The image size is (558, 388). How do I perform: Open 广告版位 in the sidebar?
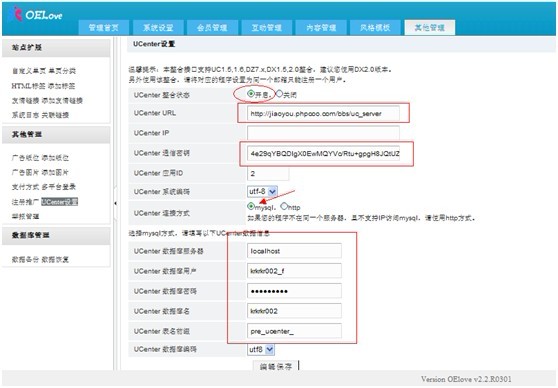click(x=26, y=158)
